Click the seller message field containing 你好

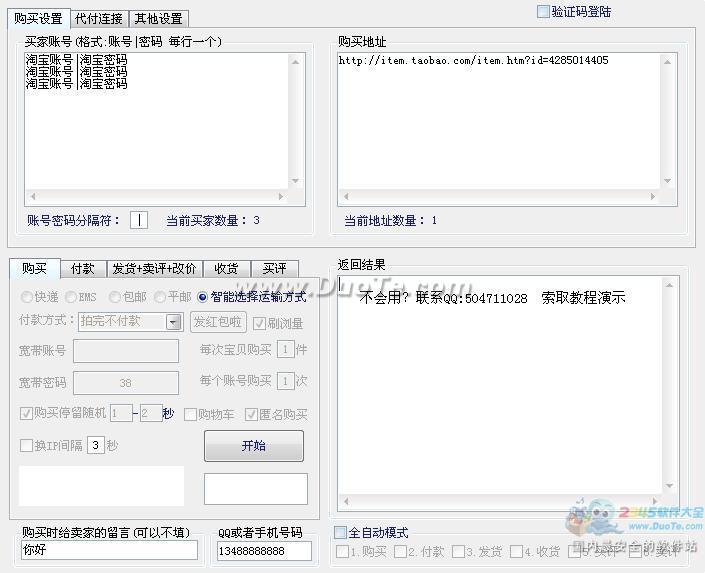tap(108, 550)
